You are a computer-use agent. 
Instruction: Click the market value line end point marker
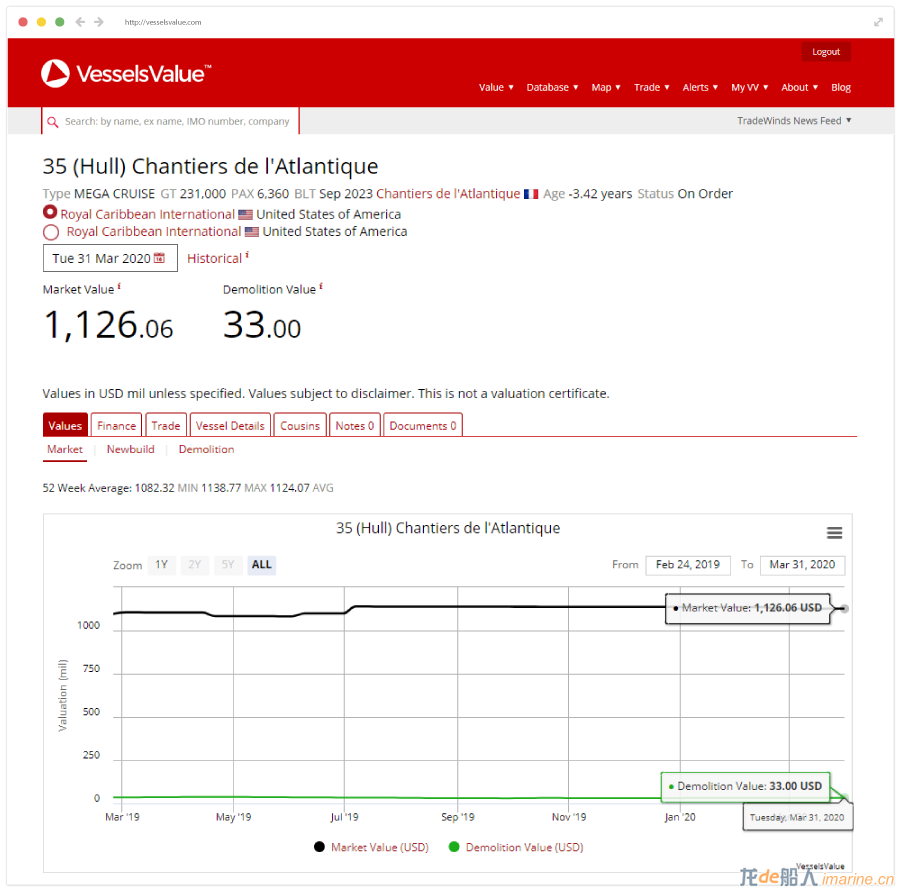[844, 608]
